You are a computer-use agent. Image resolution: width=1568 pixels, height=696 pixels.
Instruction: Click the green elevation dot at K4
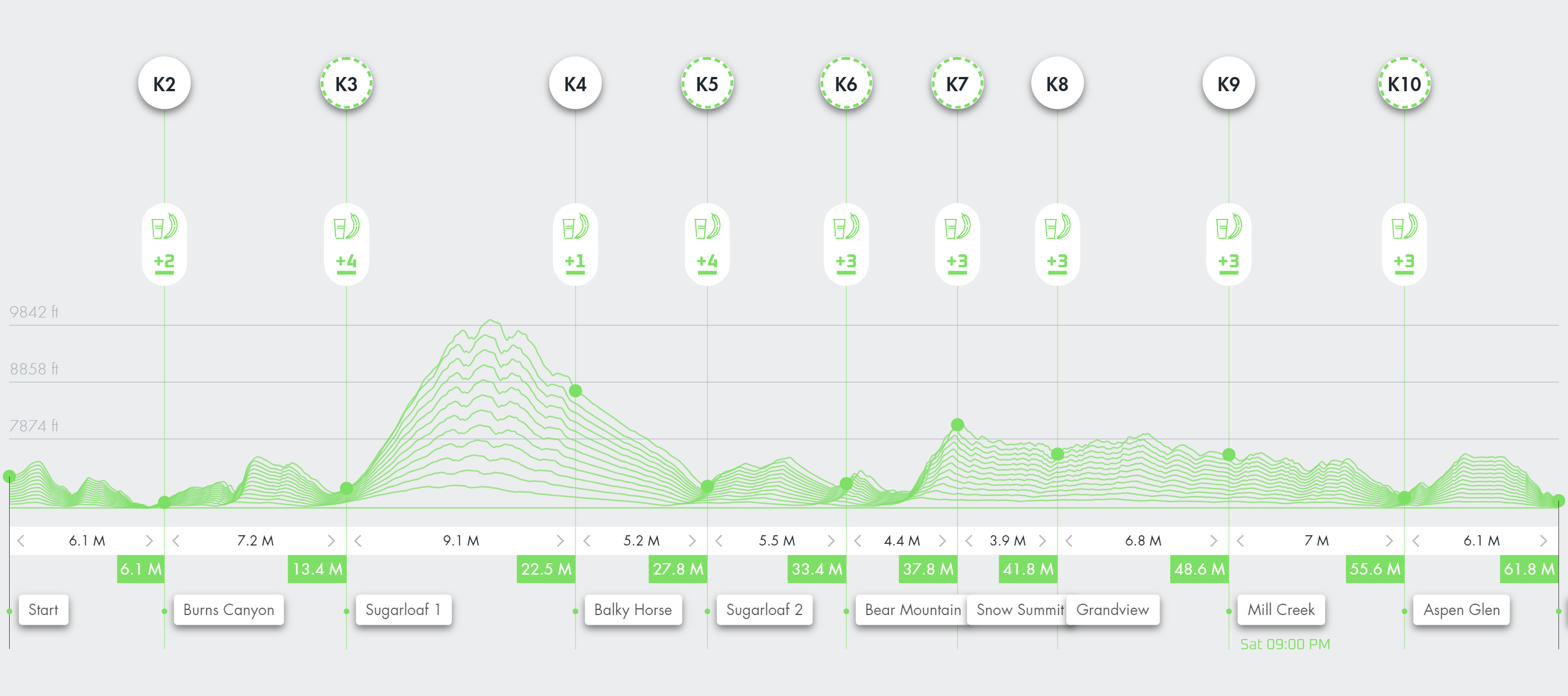click(575, 391)
